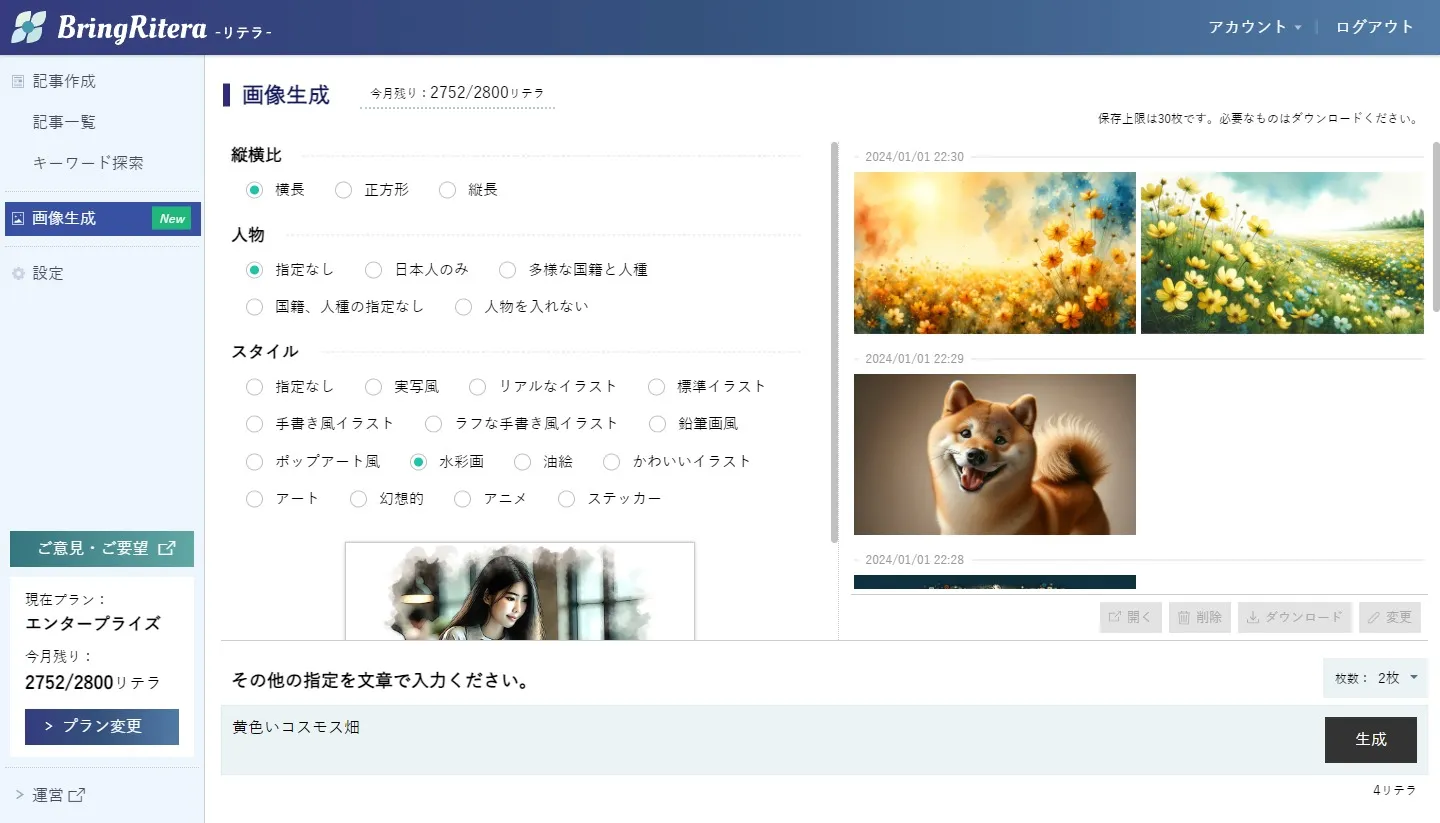Image resolution: width=1440 pixels, height=823 pixels.
Task: Click the 削除 button
Action: point(1199,617)
